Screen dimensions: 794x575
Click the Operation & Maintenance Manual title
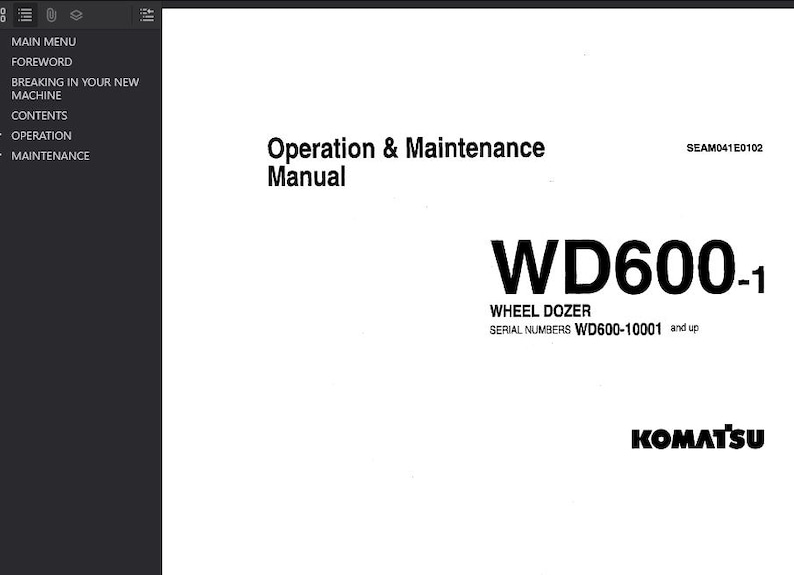pos(406,162)
